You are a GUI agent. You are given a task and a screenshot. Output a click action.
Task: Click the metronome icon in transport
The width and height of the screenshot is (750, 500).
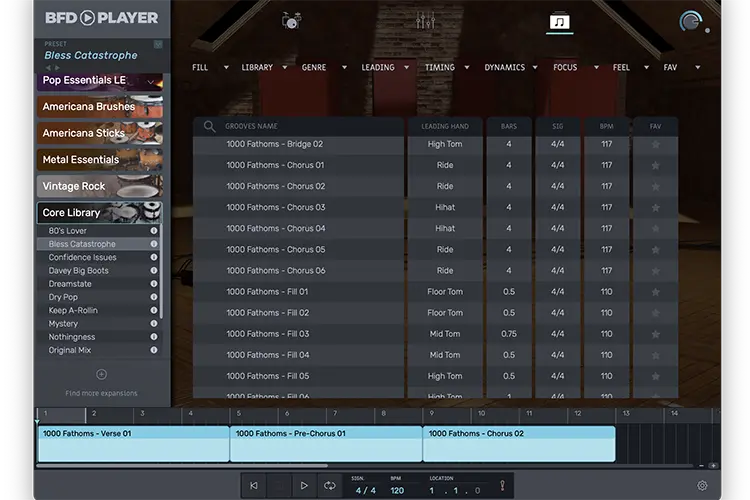502,486
